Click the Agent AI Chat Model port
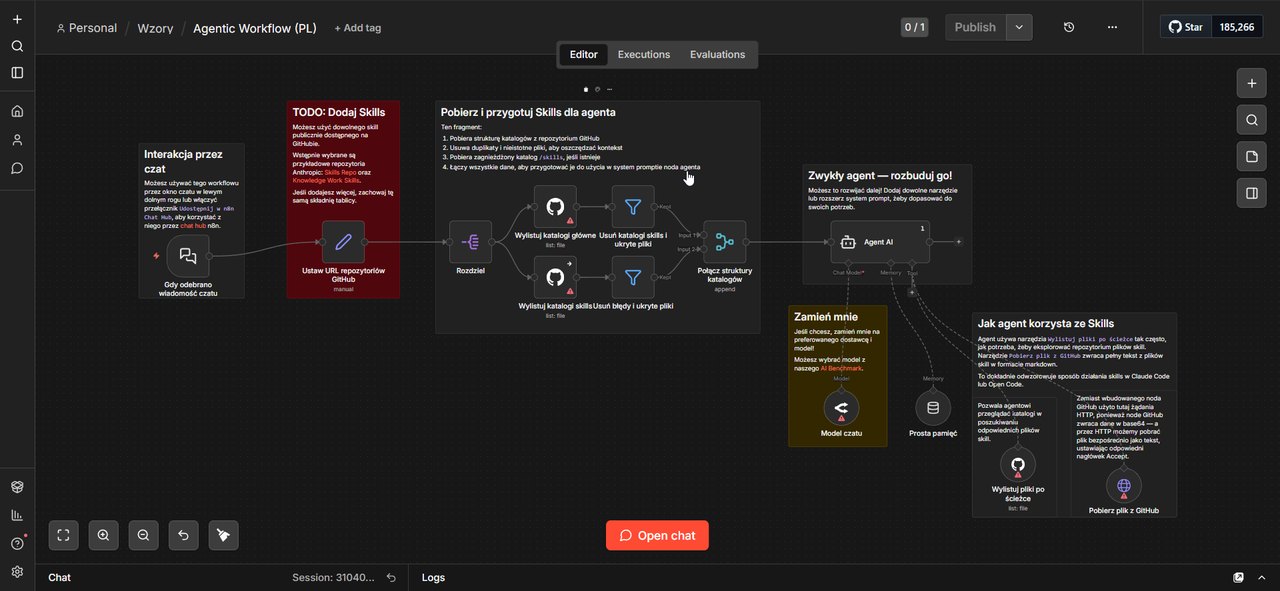 click(x=847, y=263)
